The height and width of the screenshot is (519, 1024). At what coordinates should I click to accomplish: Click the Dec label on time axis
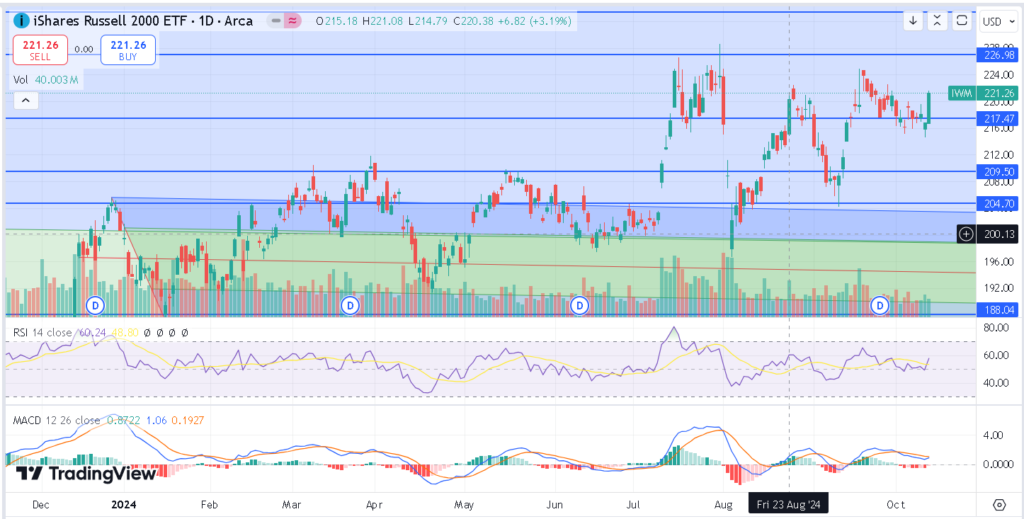[x=40, y=505]
